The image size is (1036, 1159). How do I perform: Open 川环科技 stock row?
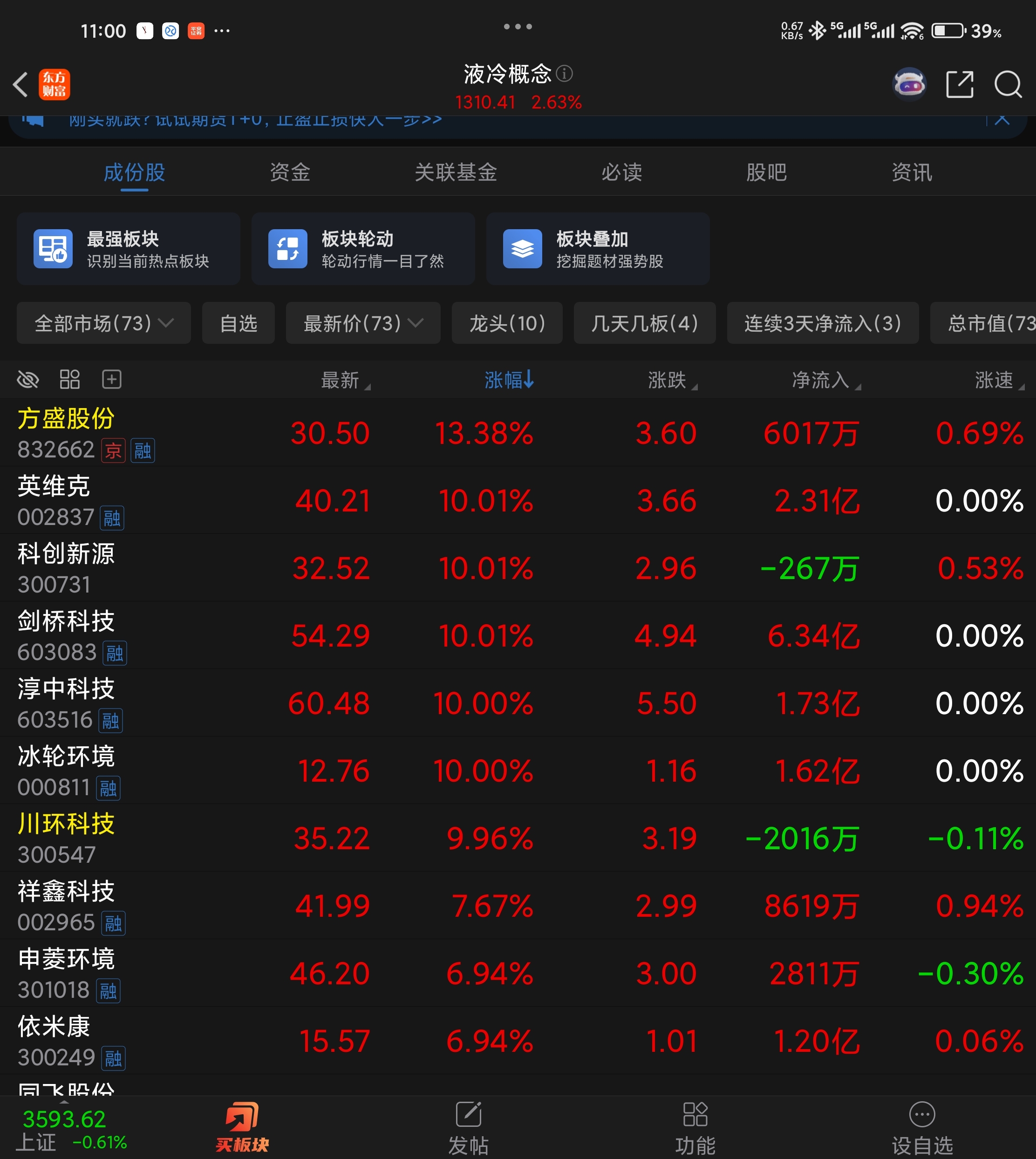[518, 838]
